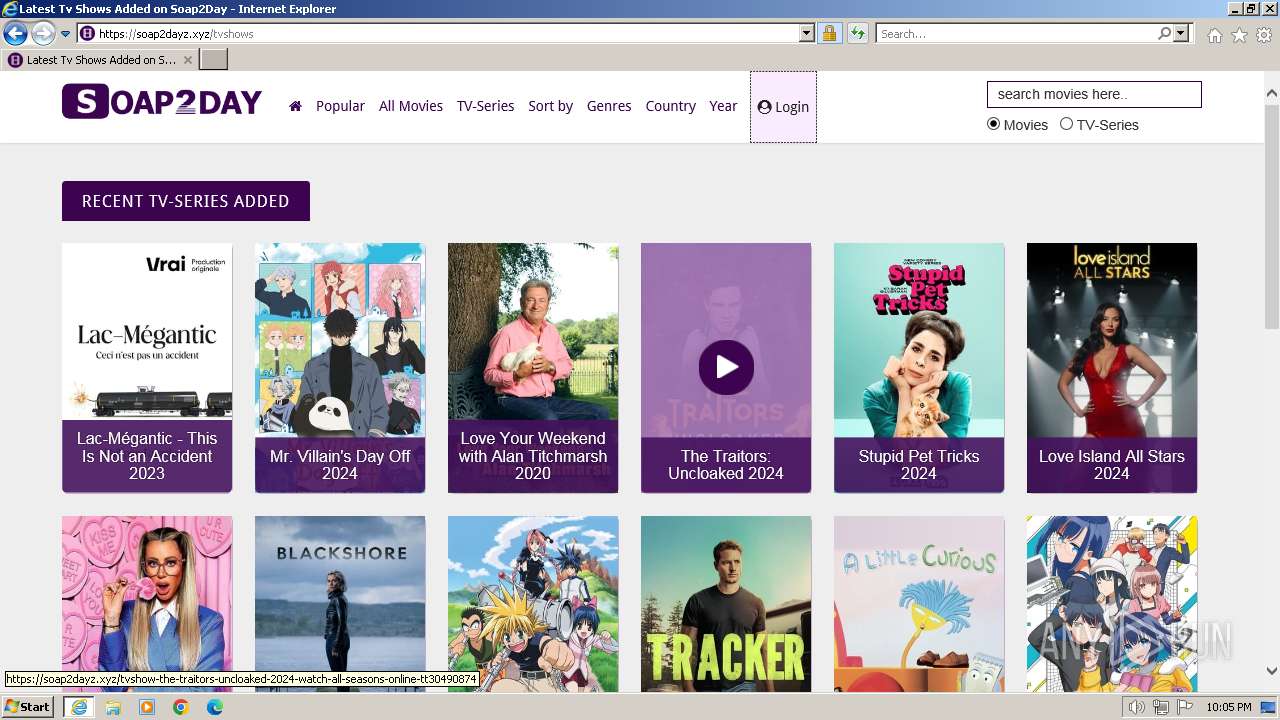Image resolution: width=1280 pixels, height=720 pixels.
Task: Open Love Island All Stars 2024 poster
Action: click(1112, 368)
